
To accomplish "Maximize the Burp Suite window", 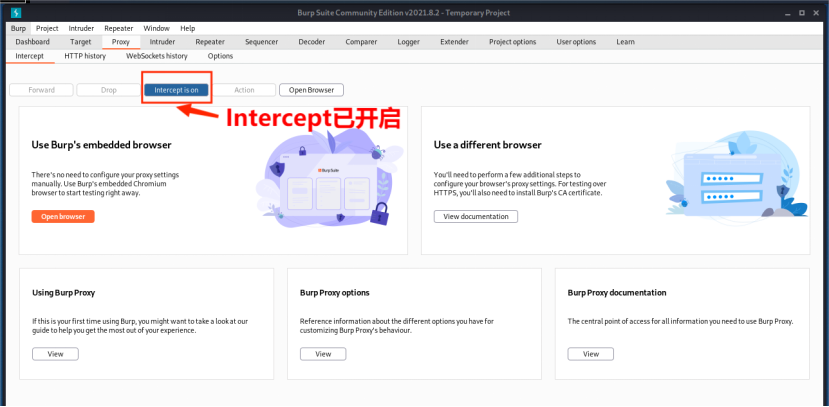I will (x=802, y=13).
